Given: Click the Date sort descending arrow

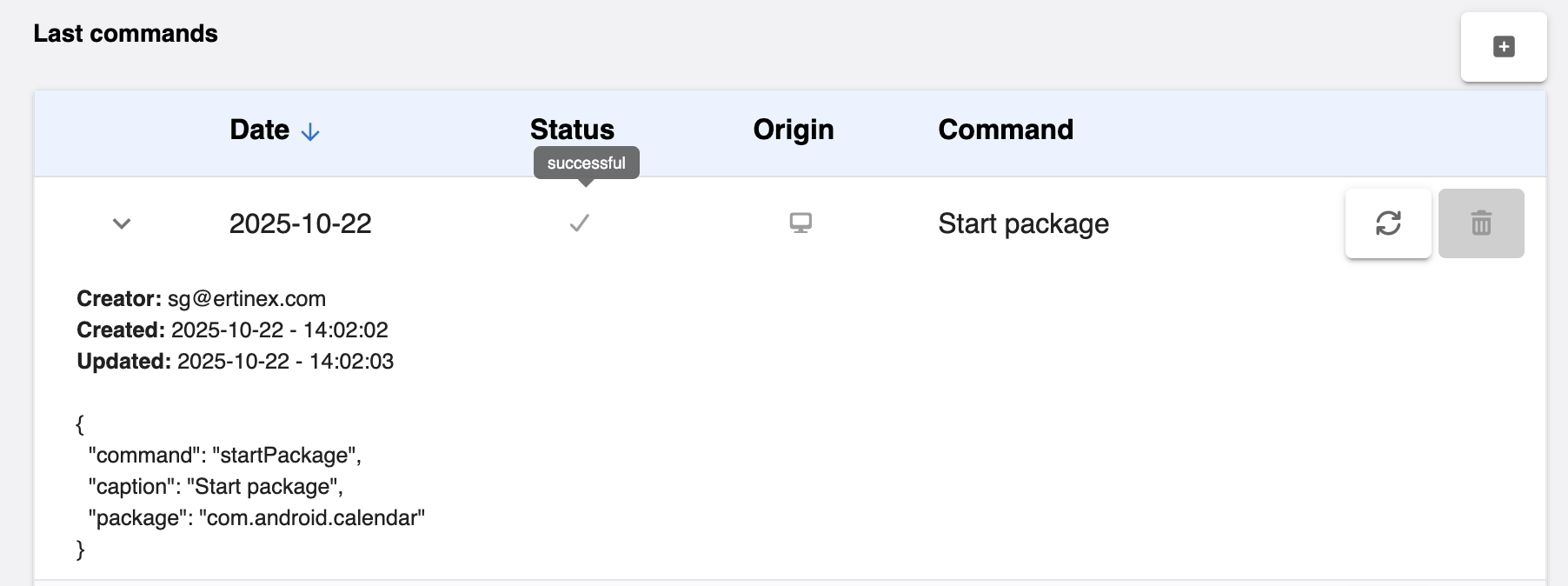Looking at the screenshot, I should tap(310, 131).
